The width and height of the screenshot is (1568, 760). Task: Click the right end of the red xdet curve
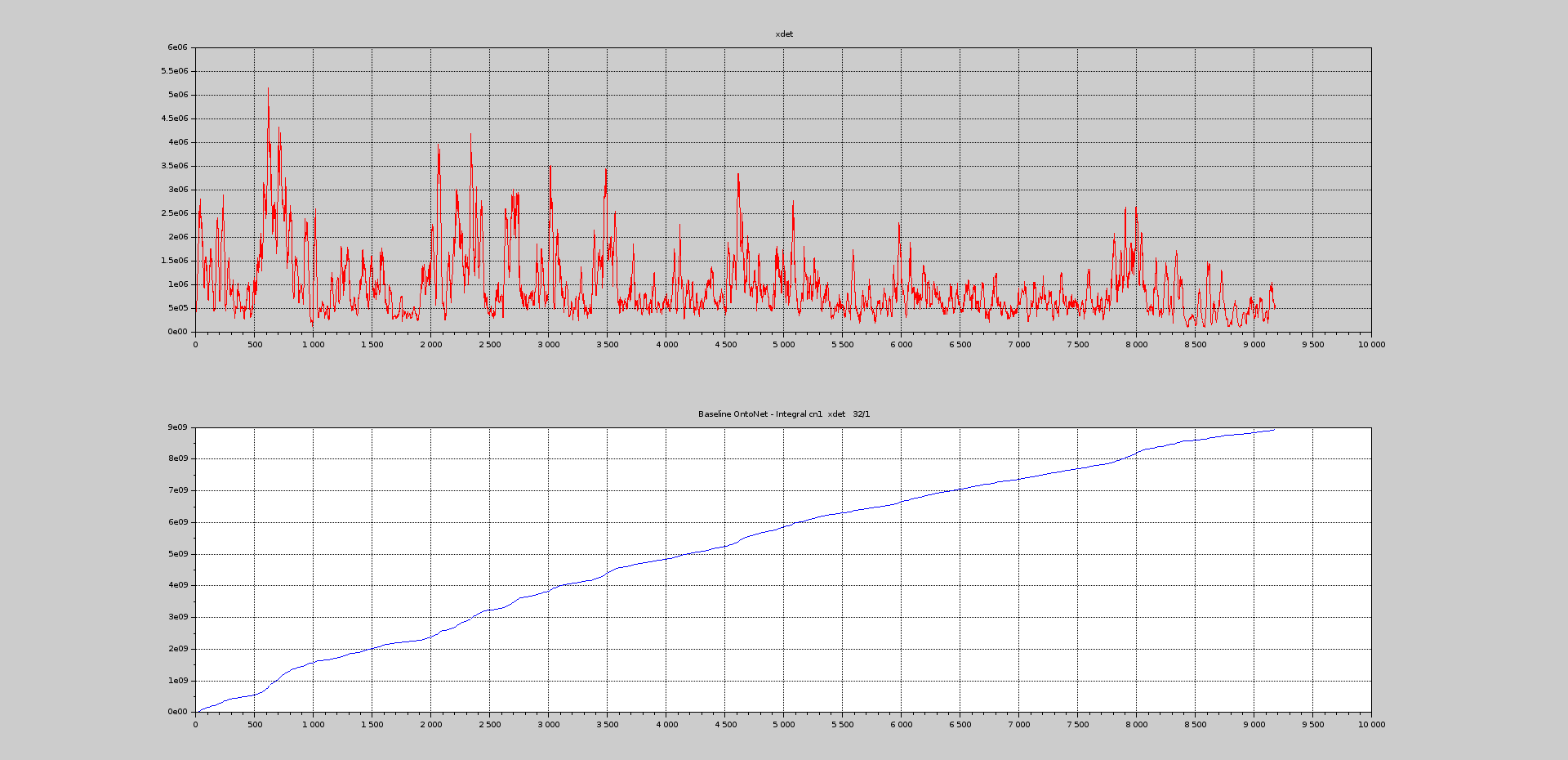click(1275, 308)
